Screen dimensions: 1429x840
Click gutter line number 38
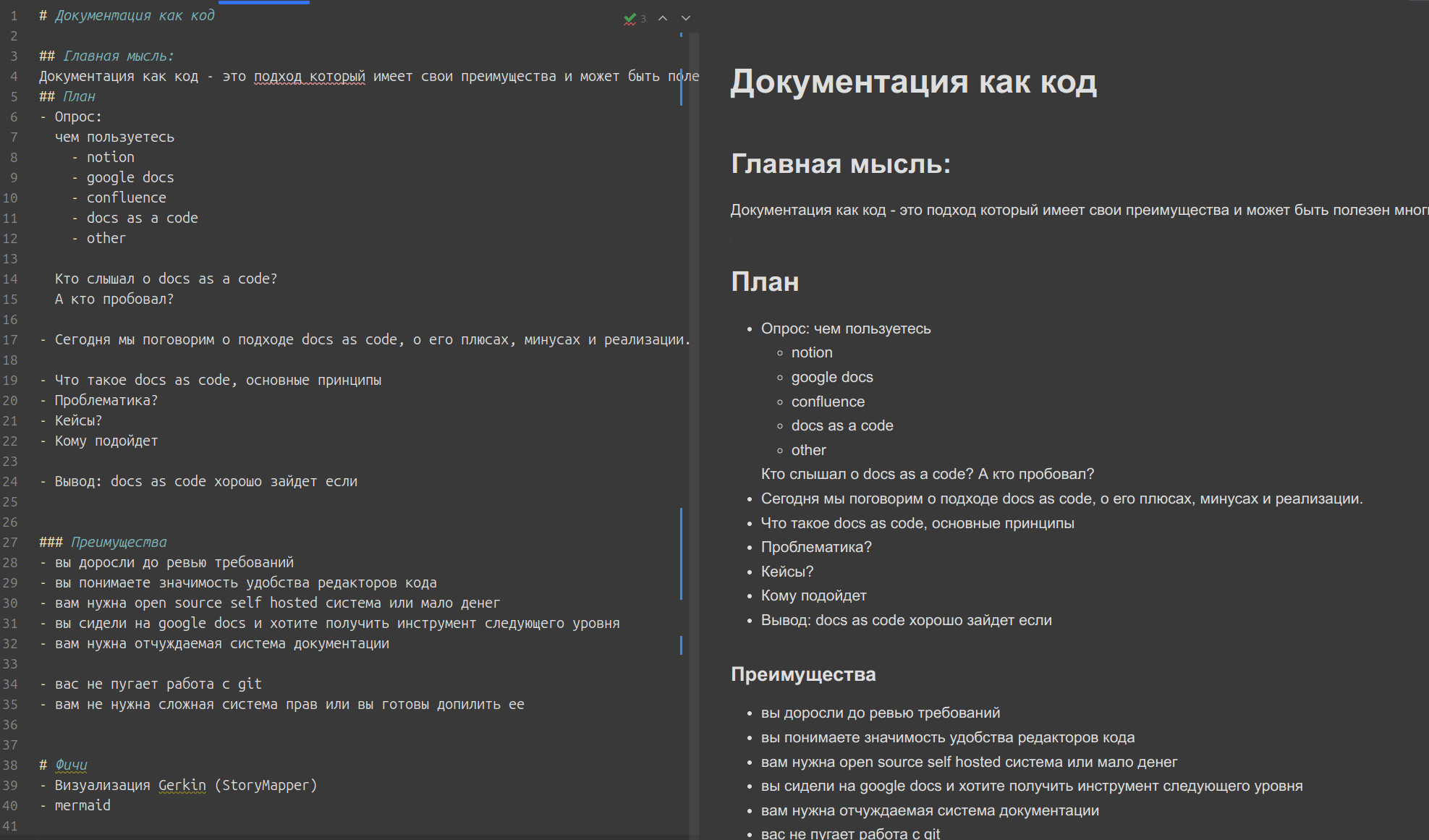tap(11, 765)
